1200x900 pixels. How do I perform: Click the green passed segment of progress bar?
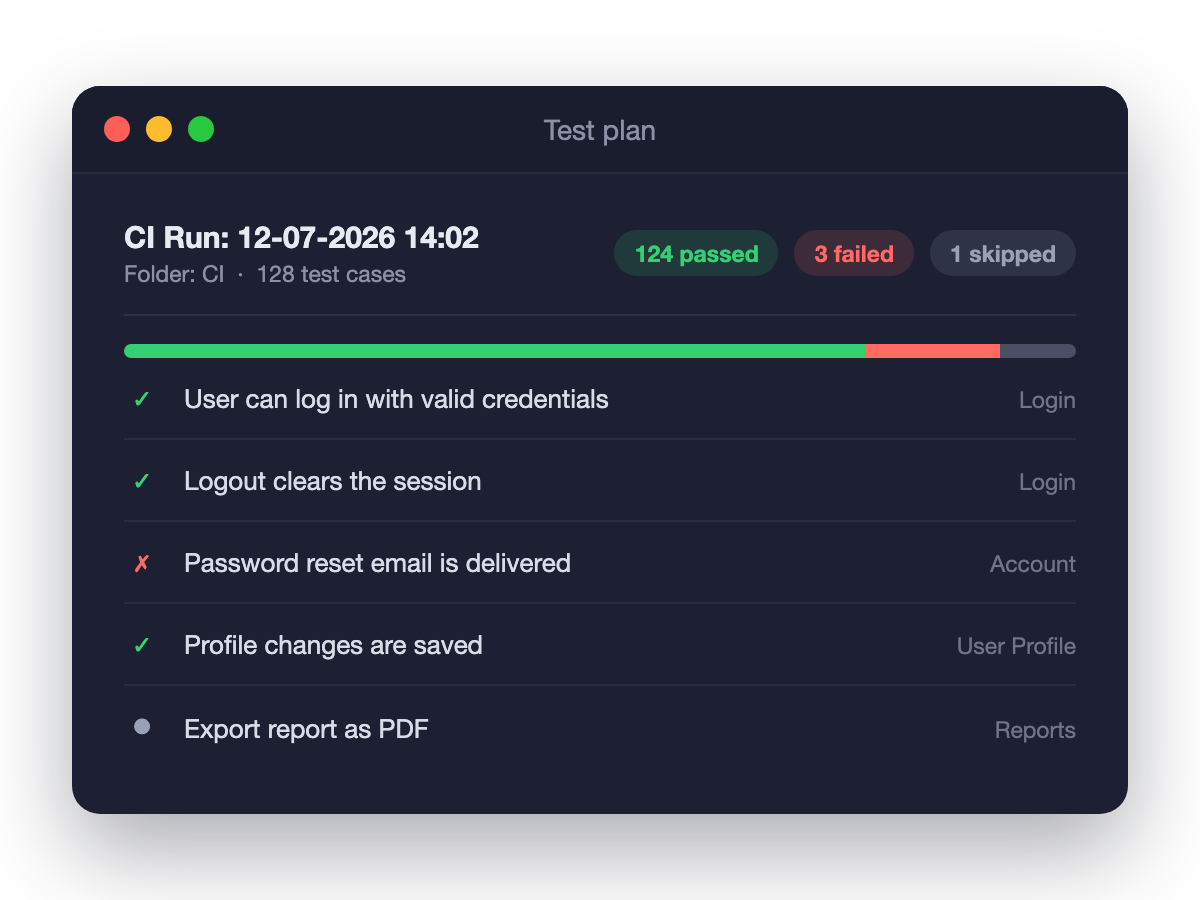(495, 351)
